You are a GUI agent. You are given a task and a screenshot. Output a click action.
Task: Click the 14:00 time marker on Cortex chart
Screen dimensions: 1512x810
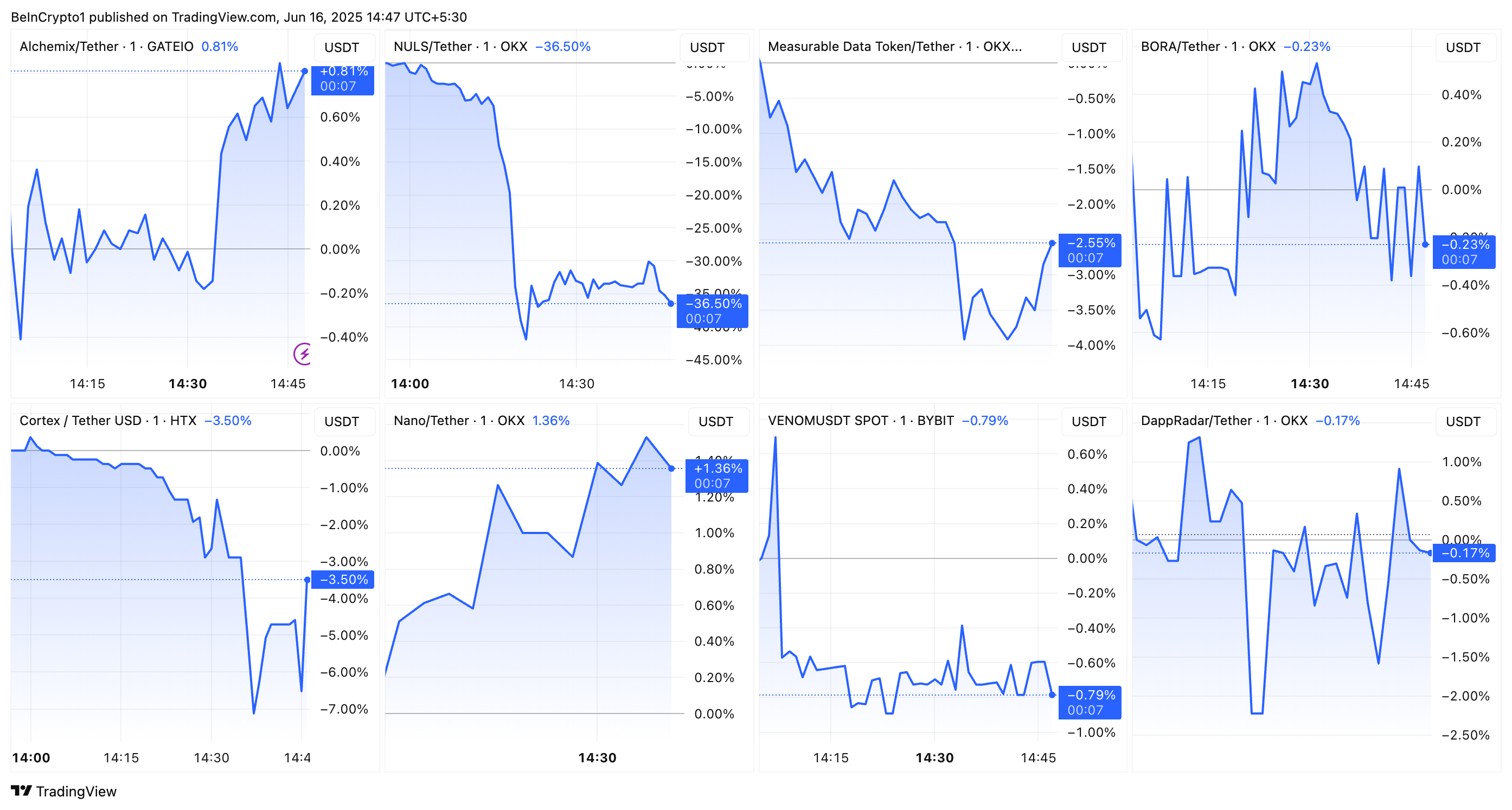click(31, 757)
